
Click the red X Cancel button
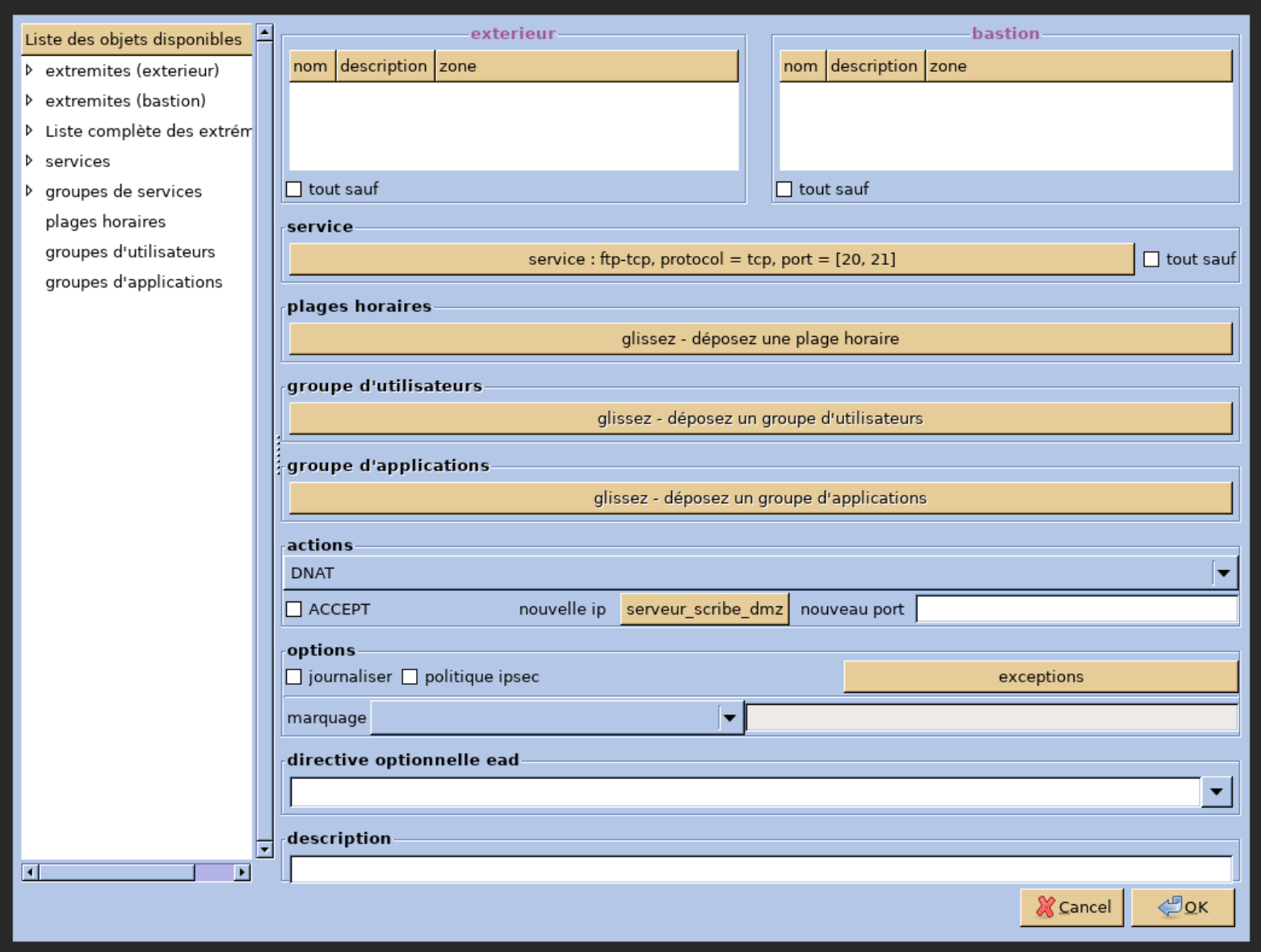pos(1071,907)
